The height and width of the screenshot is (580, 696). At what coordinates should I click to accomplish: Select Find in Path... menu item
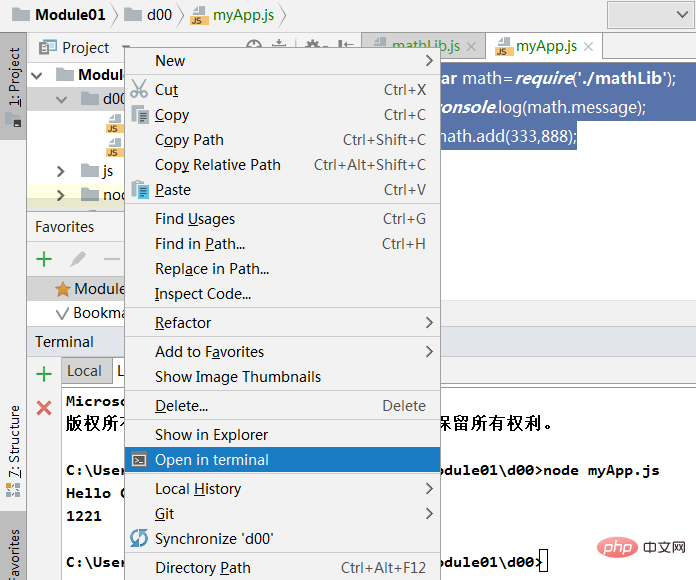pos(282,244)
